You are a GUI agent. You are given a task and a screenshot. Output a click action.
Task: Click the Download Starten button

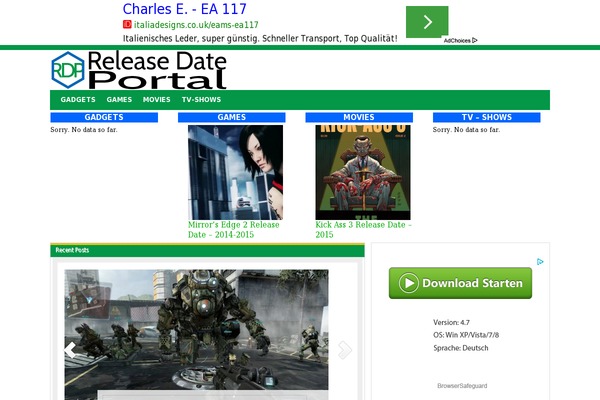point(460,283)
